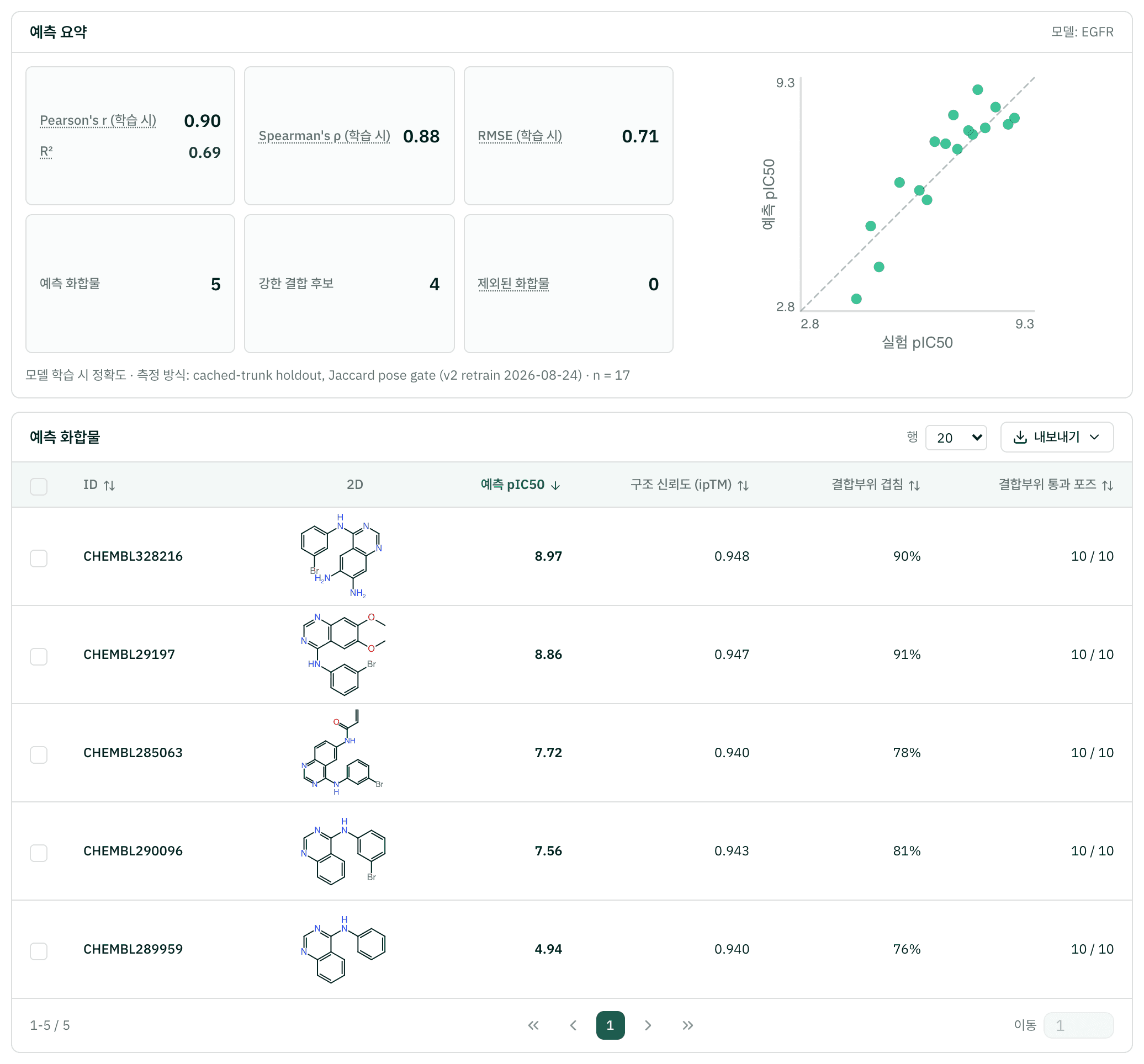The image size is (1144, 1064).
Task: Open 2D structure thumbnail of CHEMBL328216
Action: pyautogui.click(x=341, y=556)
